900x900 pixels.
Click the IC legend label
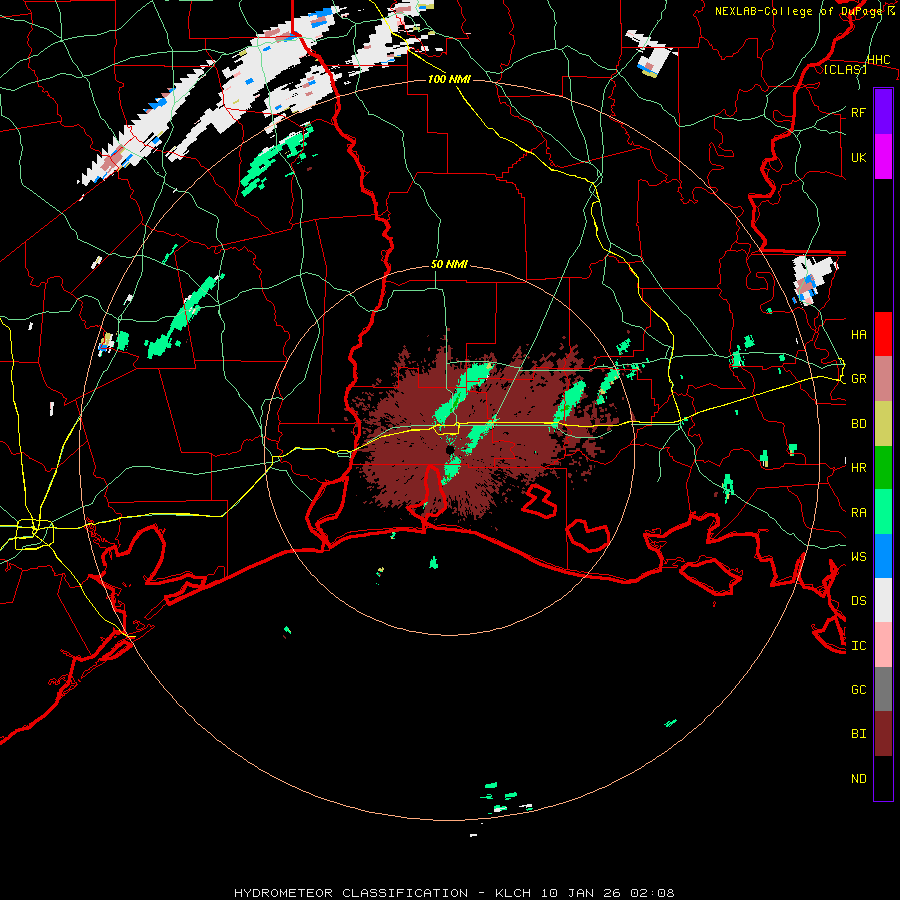tap(858, 645)
